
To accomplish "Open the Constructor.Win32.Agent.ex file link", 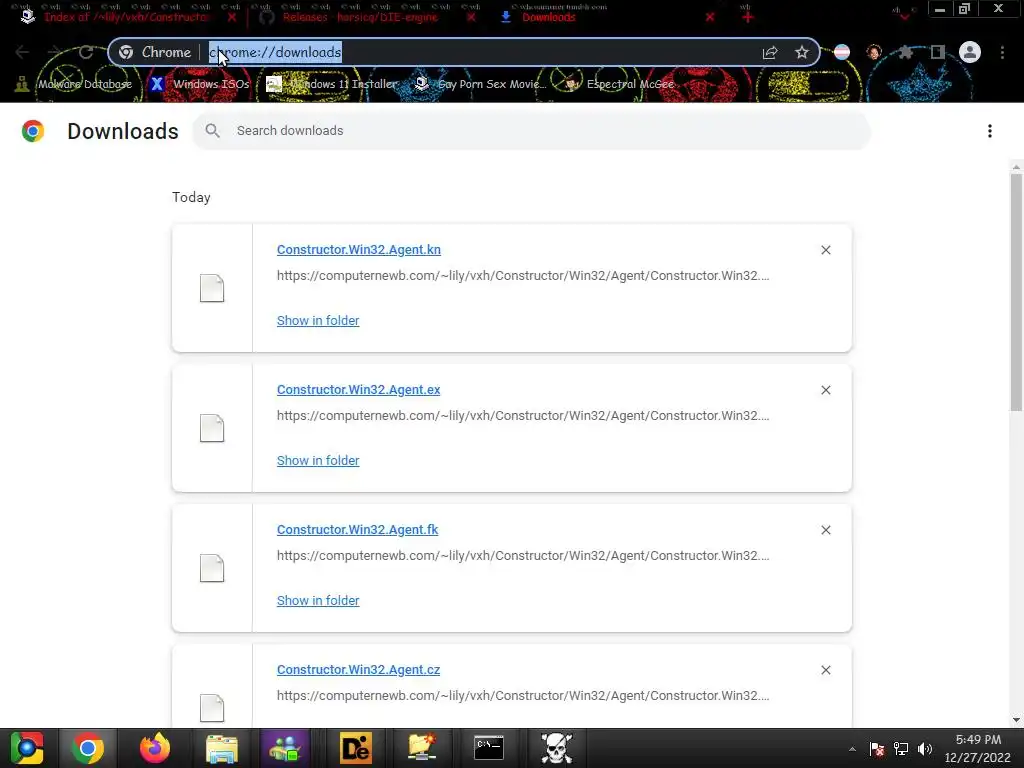I will pos(359,389).
